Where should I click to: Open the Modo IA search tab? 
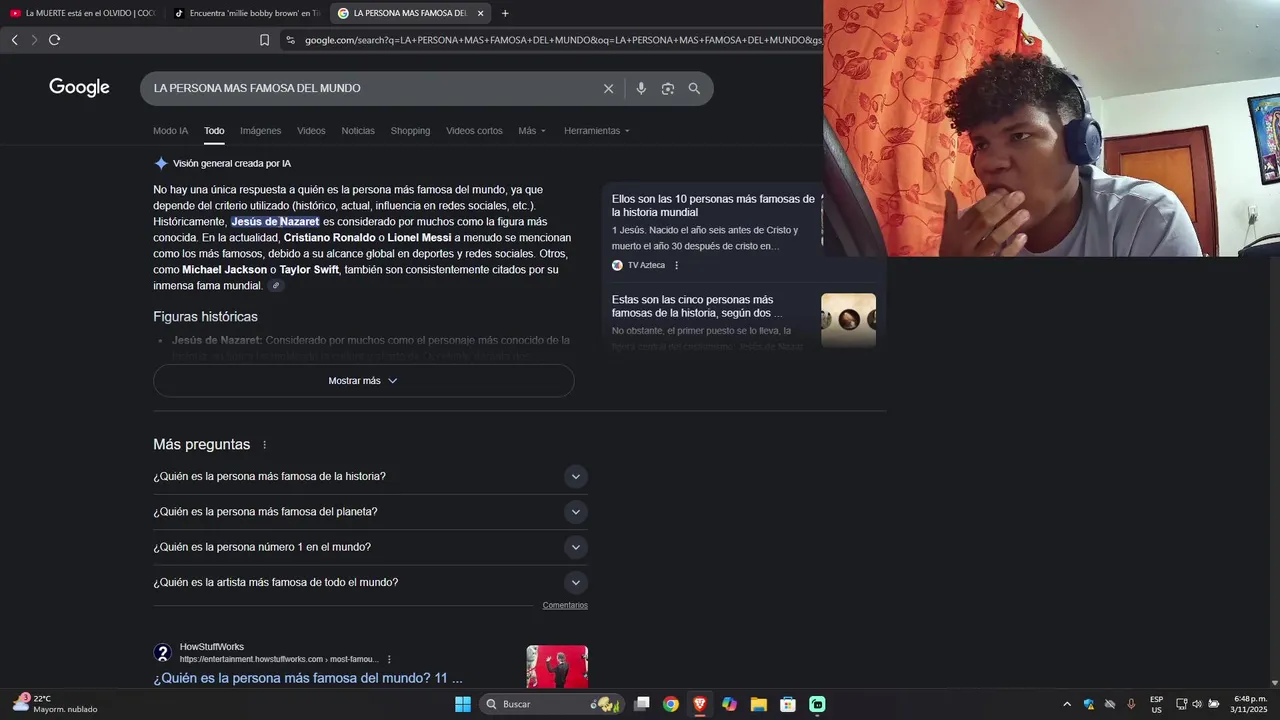170,131
